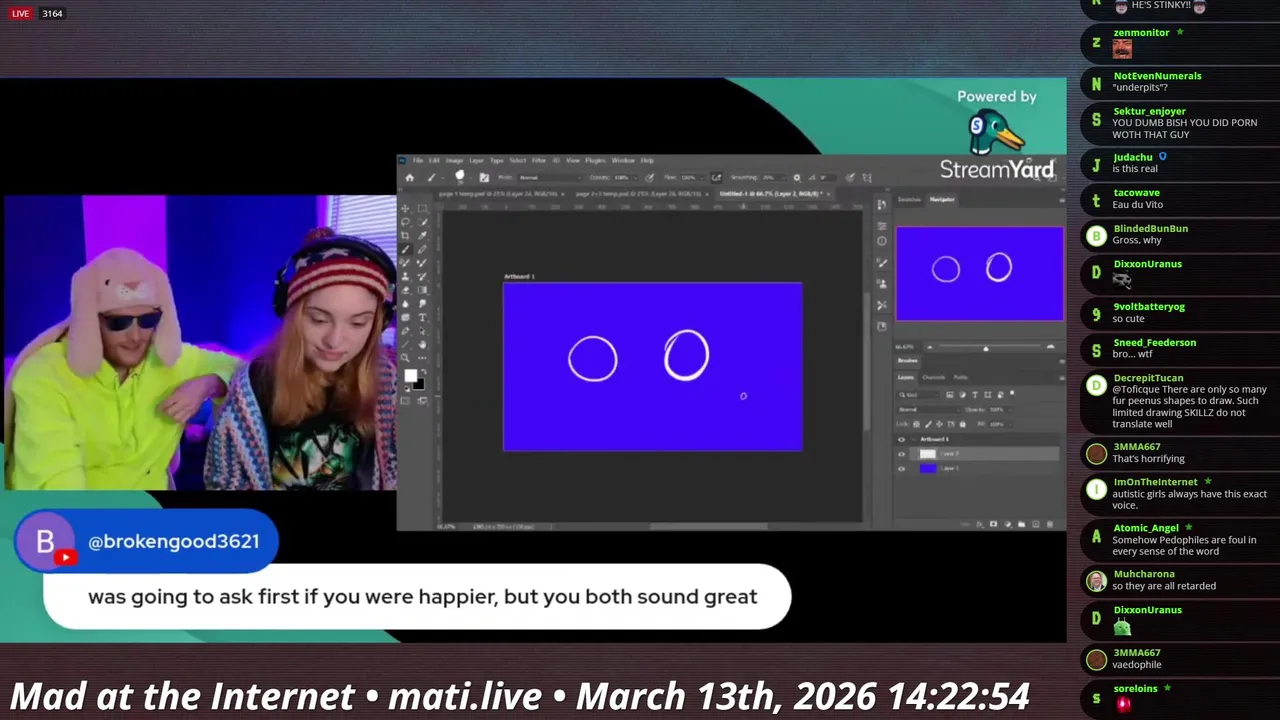Zoom in Navigator with large mountains icon
The height and width of the screenshot is (720, 1280).
tap(1050, 347)
